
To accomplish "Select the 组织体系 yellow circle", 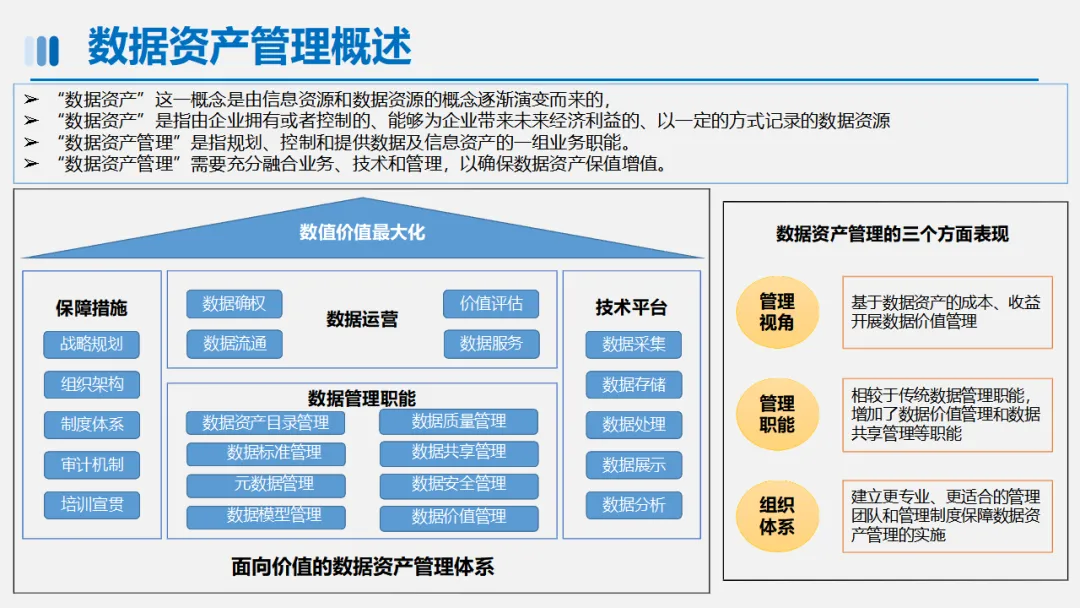I will [x=777, y=516].
